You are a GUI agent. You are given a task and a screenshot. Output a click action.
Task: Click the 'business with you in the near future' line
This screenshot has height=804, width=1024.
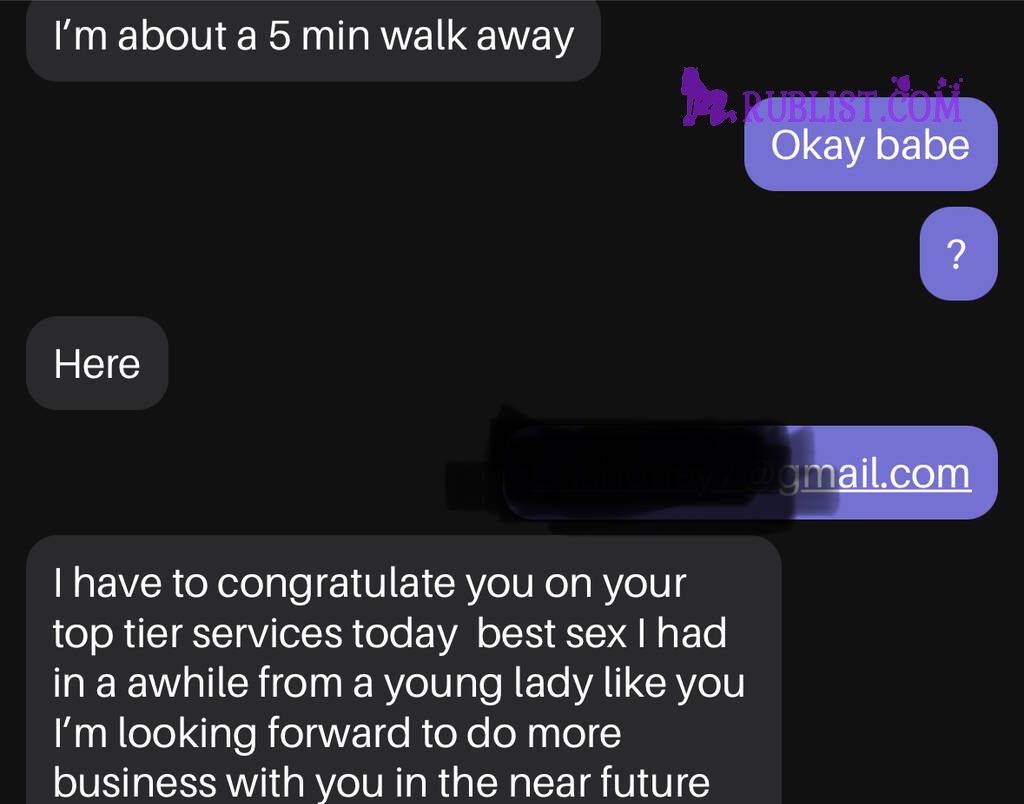pyautogui.click(x=381, y=782)
